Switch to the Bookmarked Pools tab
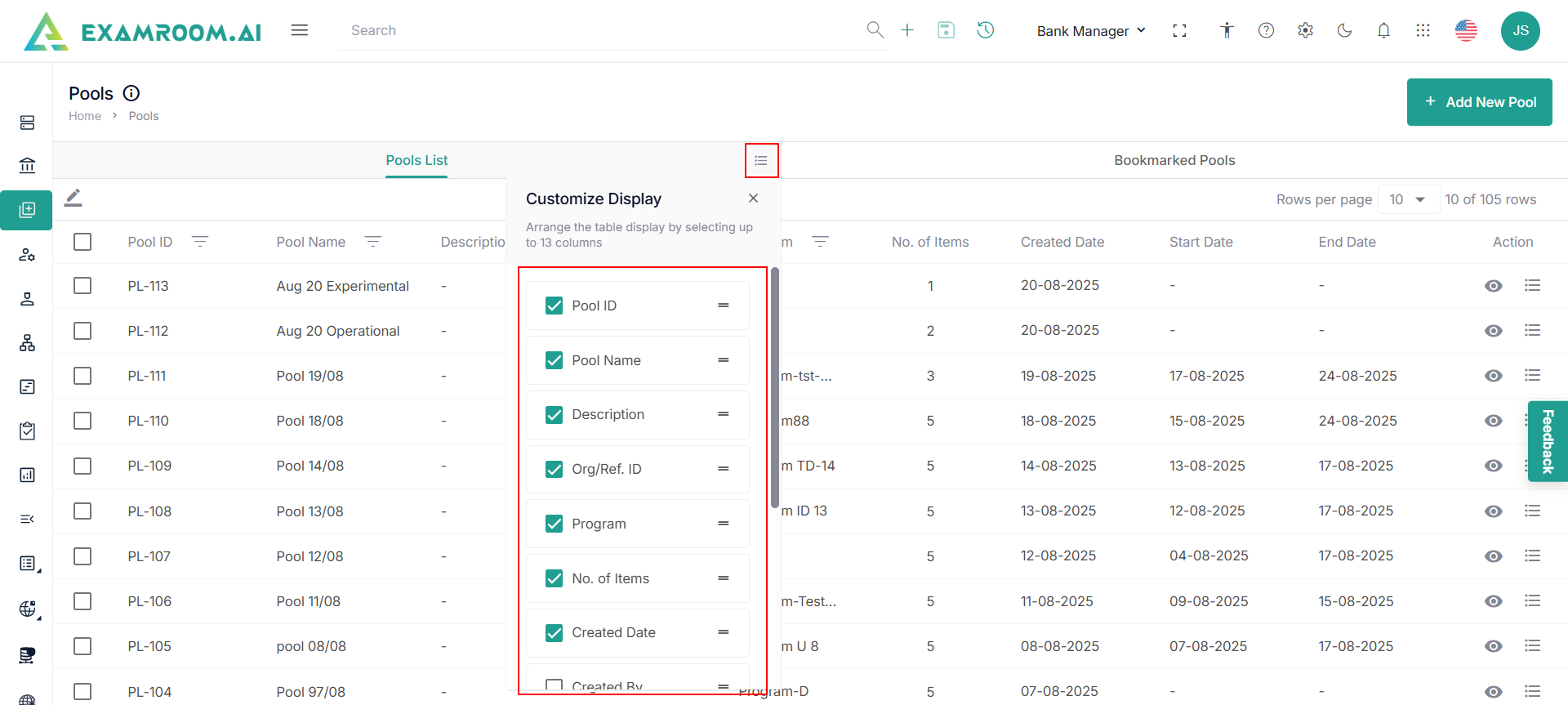1568x705 pixels. pos(1174,160)
